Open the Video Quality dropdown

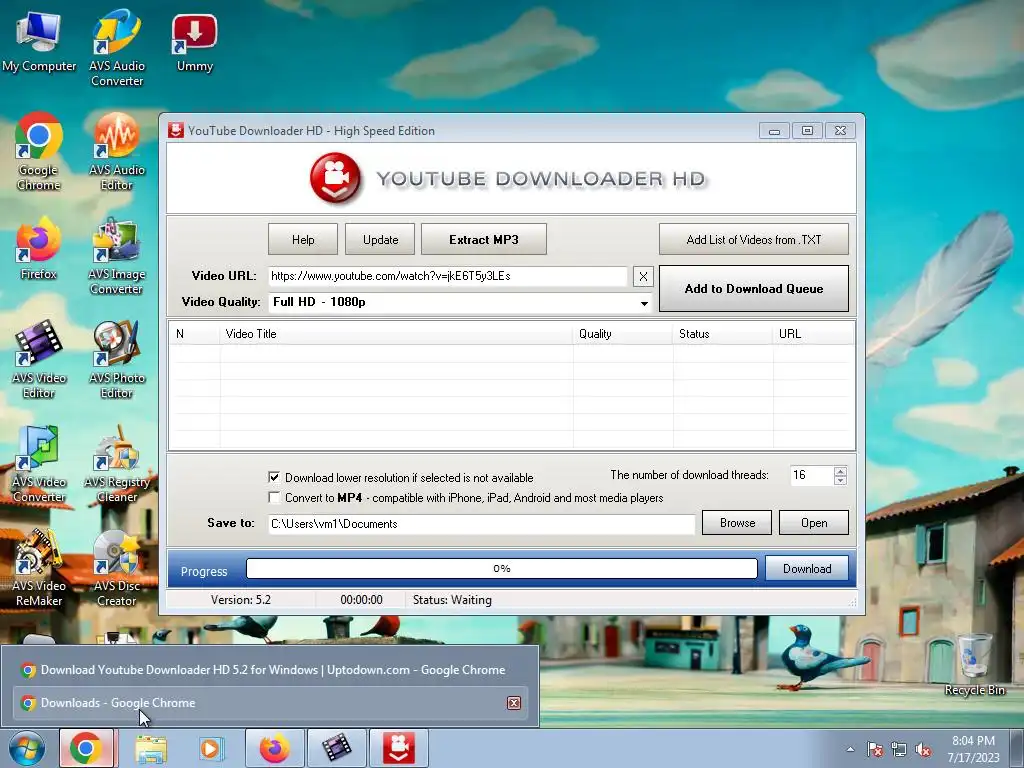644,302
